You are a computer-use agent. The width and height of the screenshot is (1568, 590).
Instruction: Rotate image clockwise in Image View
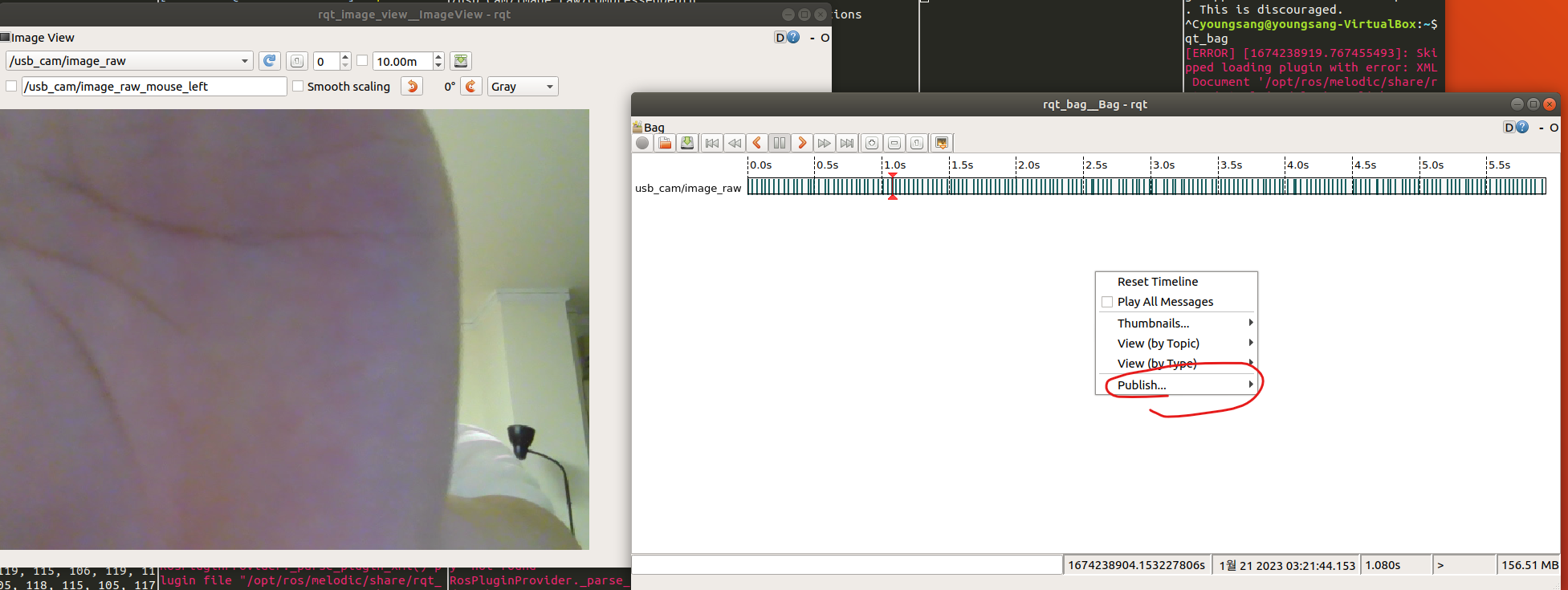click(471, 86)
